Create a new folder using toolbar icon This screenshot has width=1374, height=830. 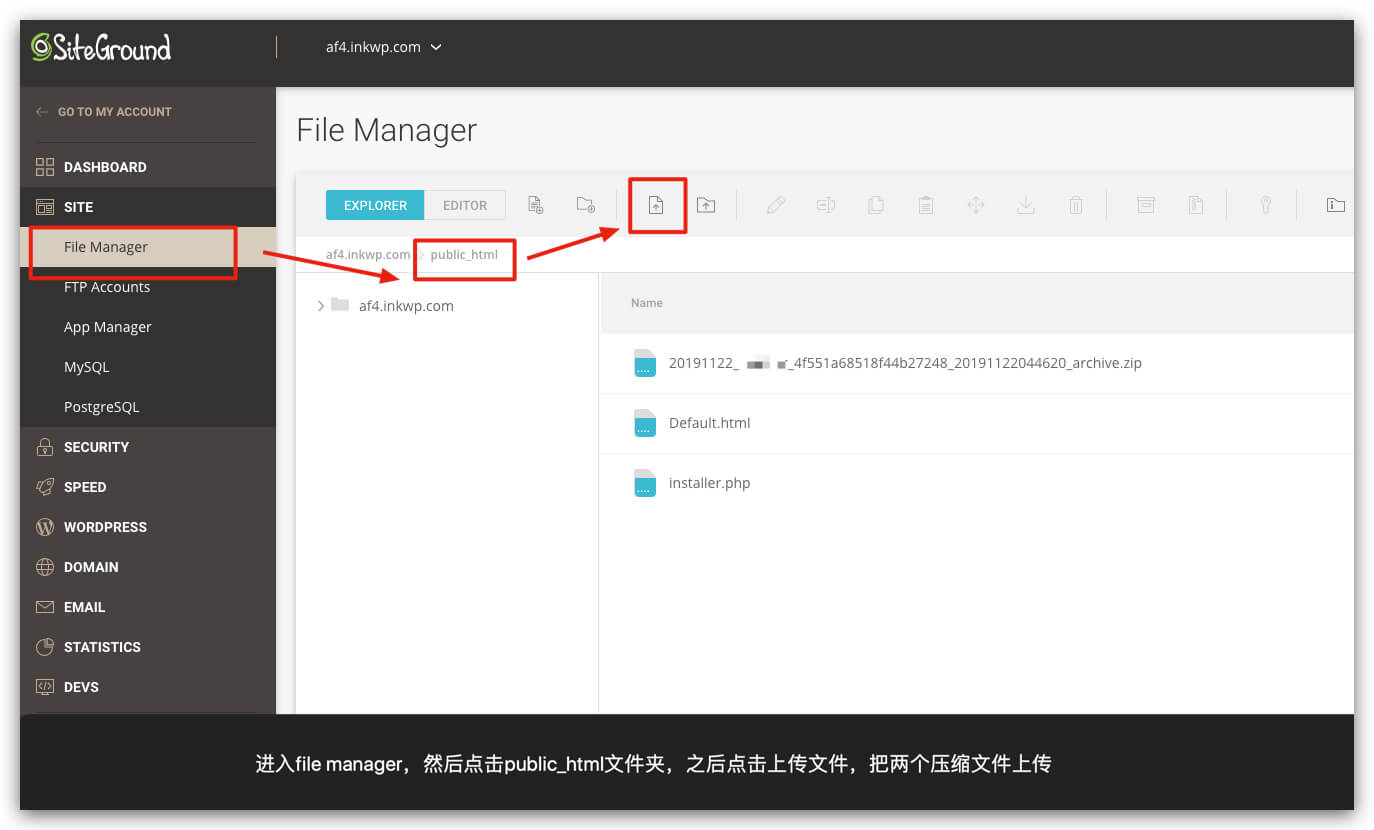586,205
